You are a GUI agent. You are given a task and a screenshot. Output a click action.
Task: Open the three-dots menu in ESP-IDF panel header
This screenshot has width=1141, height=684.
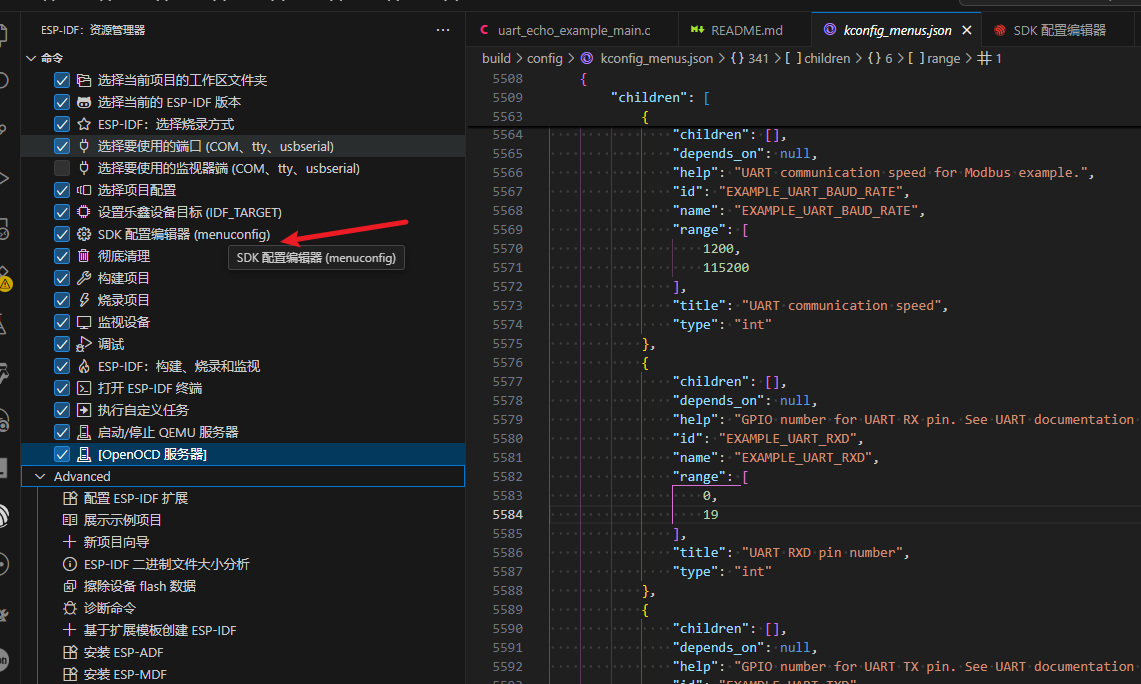[443, 31]
